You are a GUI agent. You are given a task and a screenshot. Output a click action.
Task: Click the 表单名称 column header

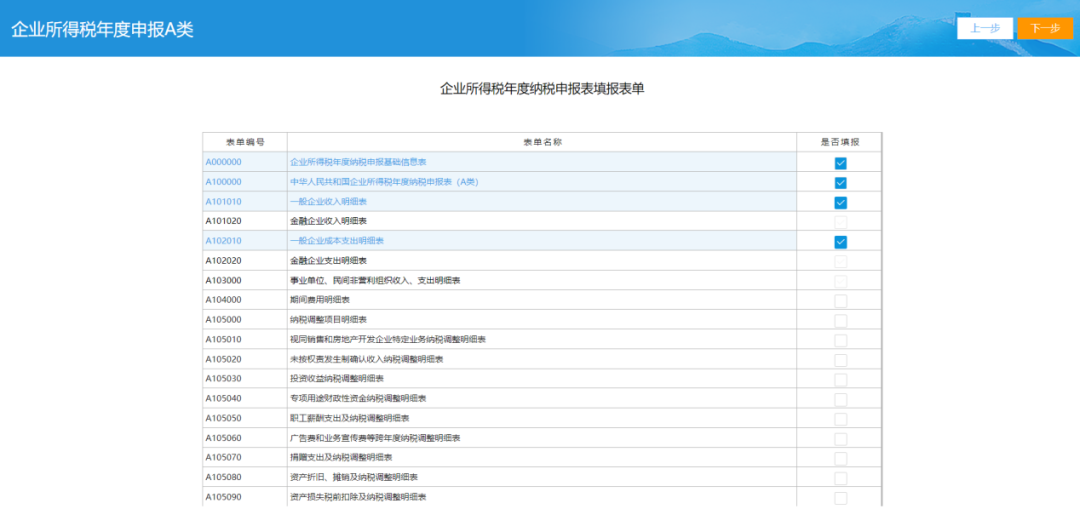point(543,142)
